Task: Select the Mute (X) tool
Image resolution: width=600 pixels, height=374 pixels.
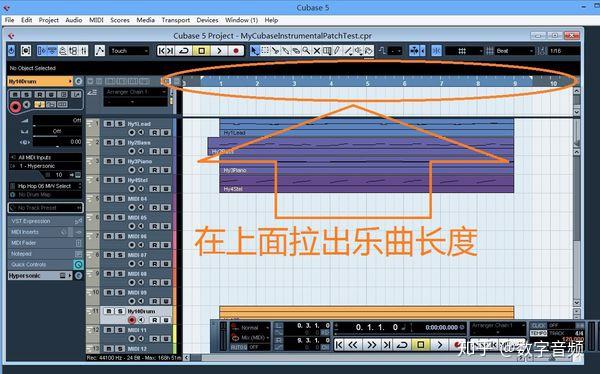Action: (316, 51)
